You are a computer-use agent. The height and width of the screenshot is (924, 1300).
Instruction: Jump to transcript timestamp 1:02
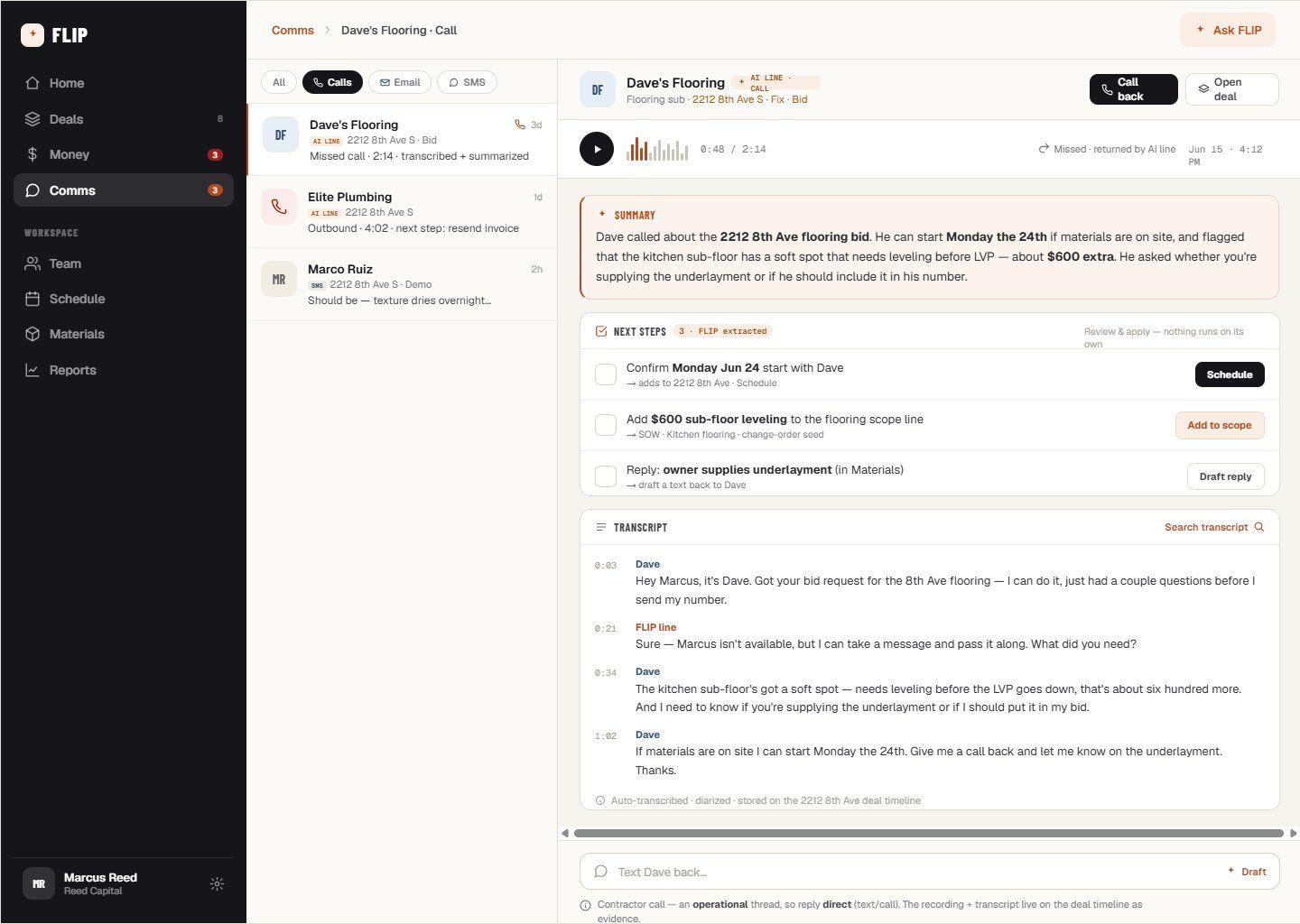point(606,736)
